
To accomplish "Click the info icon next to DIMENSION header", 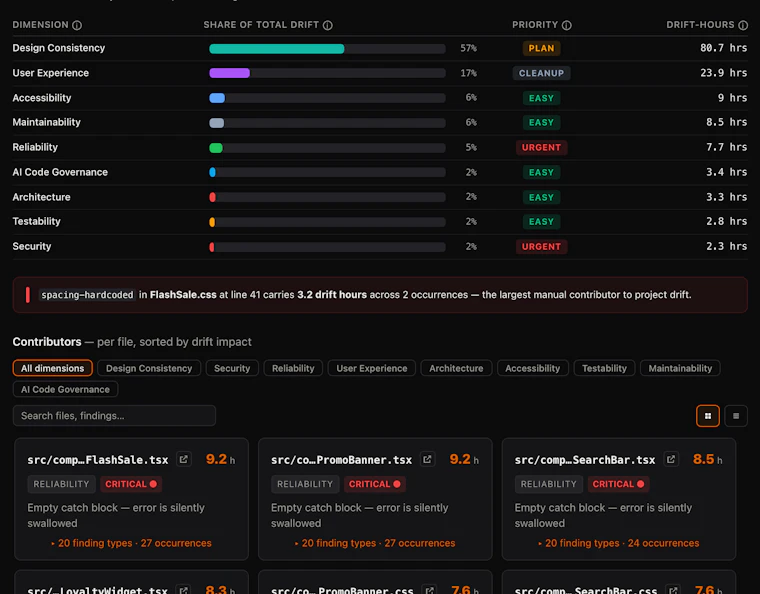I will (x=77, y=25).
